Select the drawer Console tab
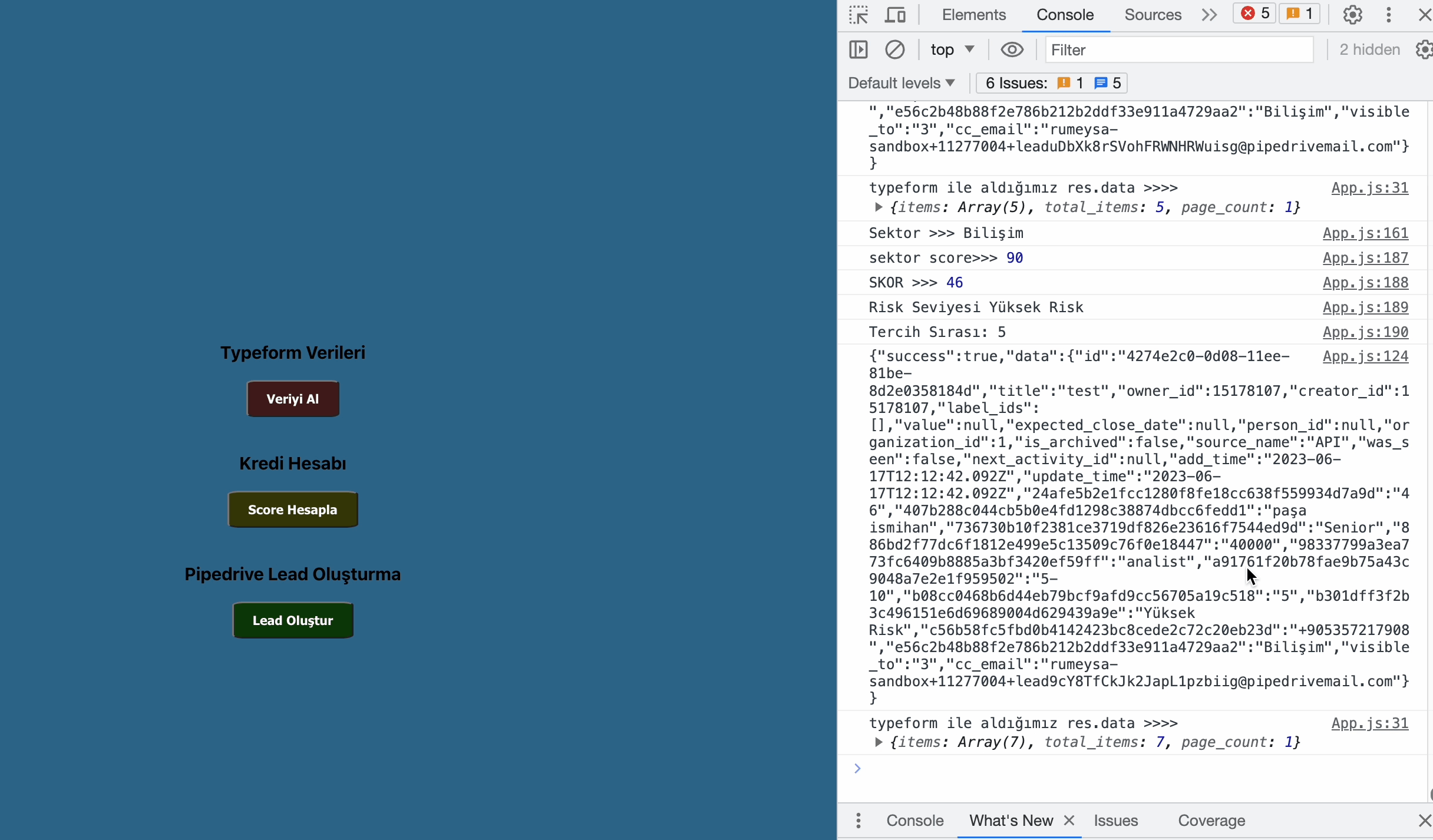1433x840 pixels. 914,821
